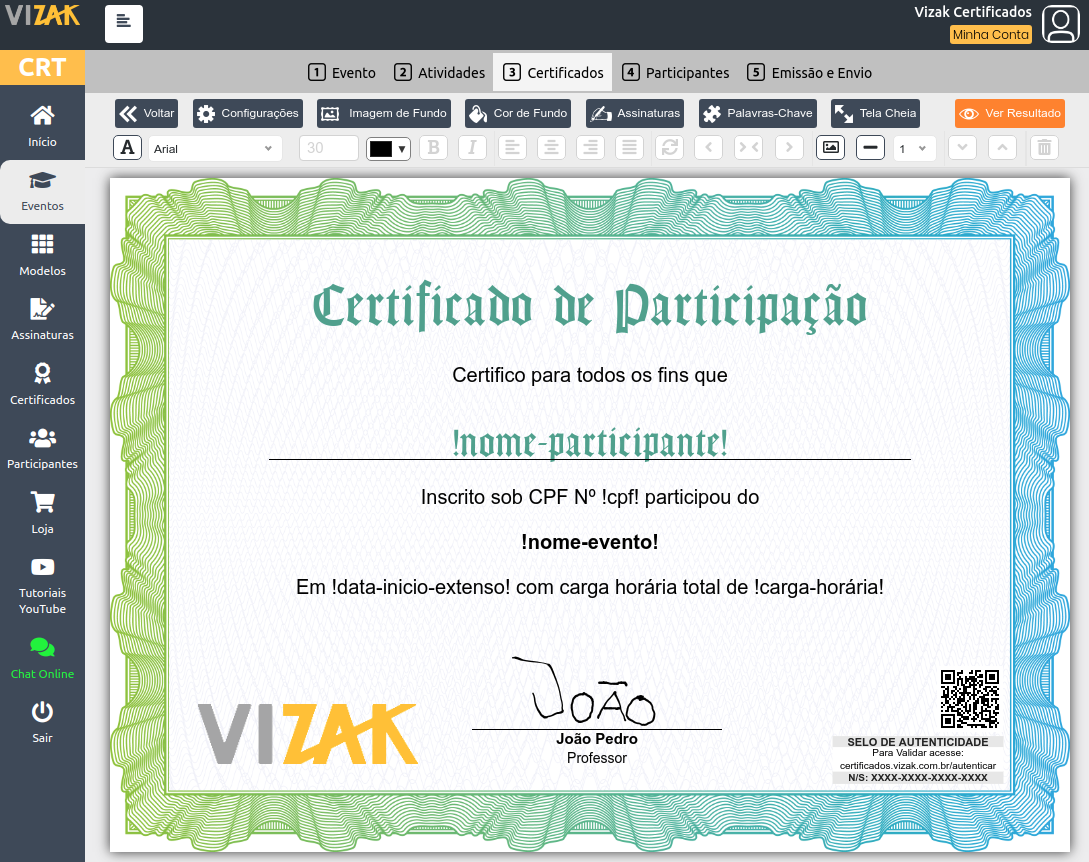
Task: Toggle italic formatting
Action: (472, 147)
